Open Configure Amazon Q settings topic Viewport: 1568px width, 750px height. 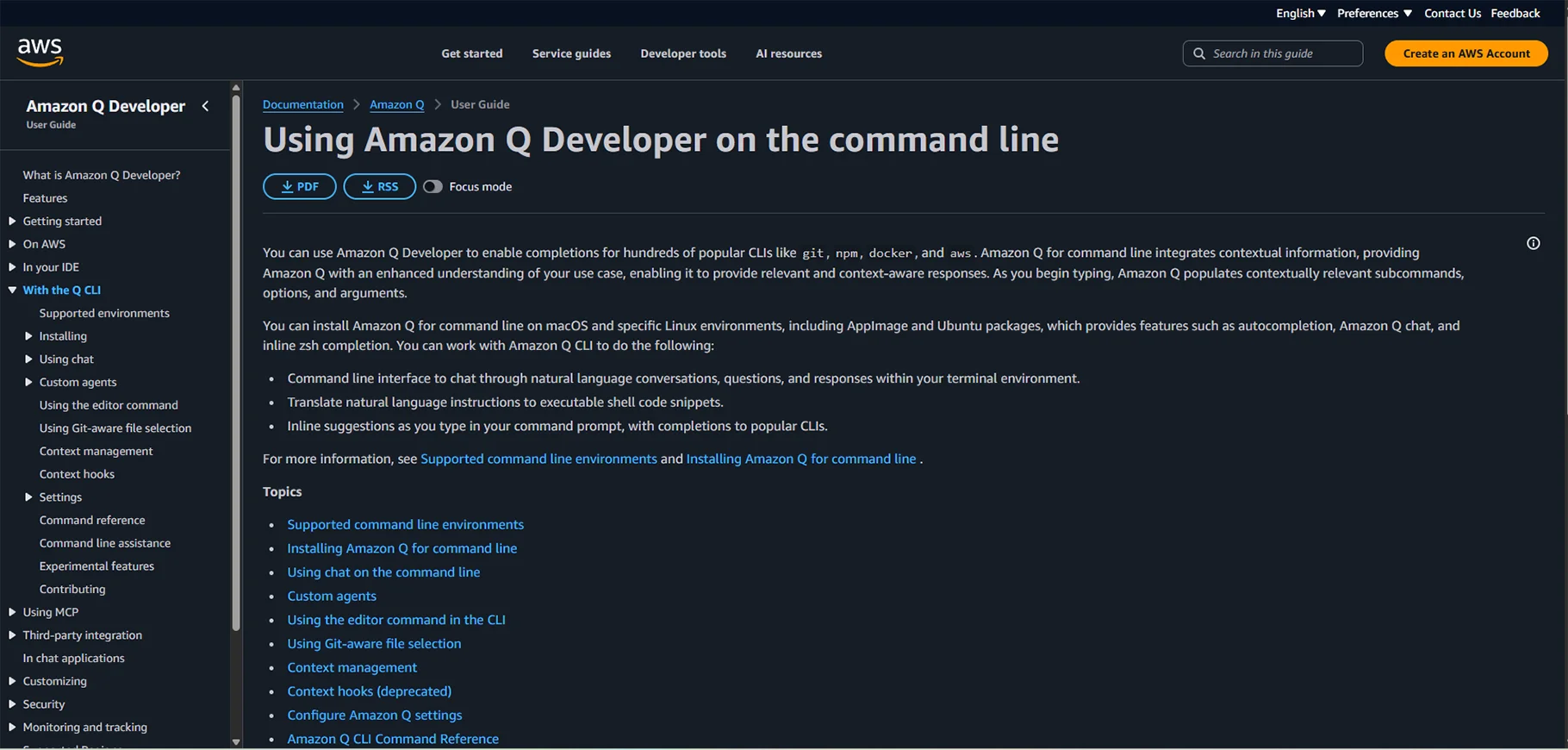(375, 716)
